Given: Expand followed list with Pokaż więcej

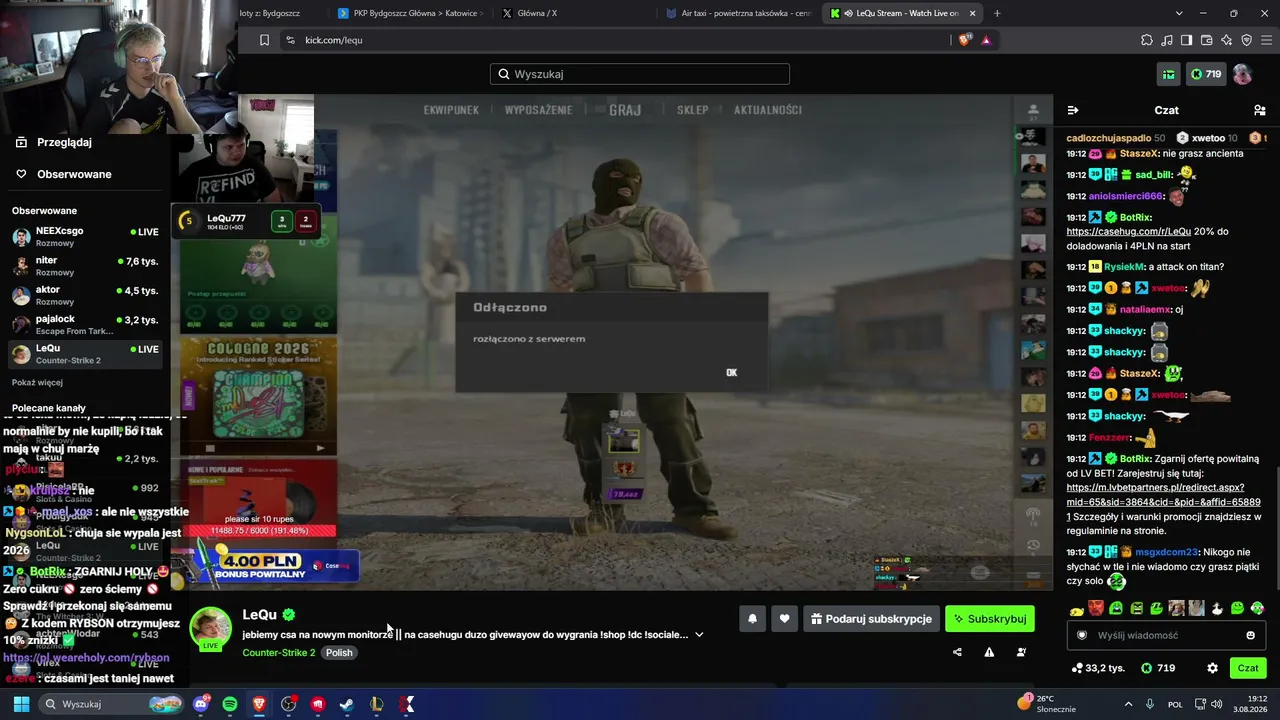Looking at the screenshot, I should (x=37, y=383).
